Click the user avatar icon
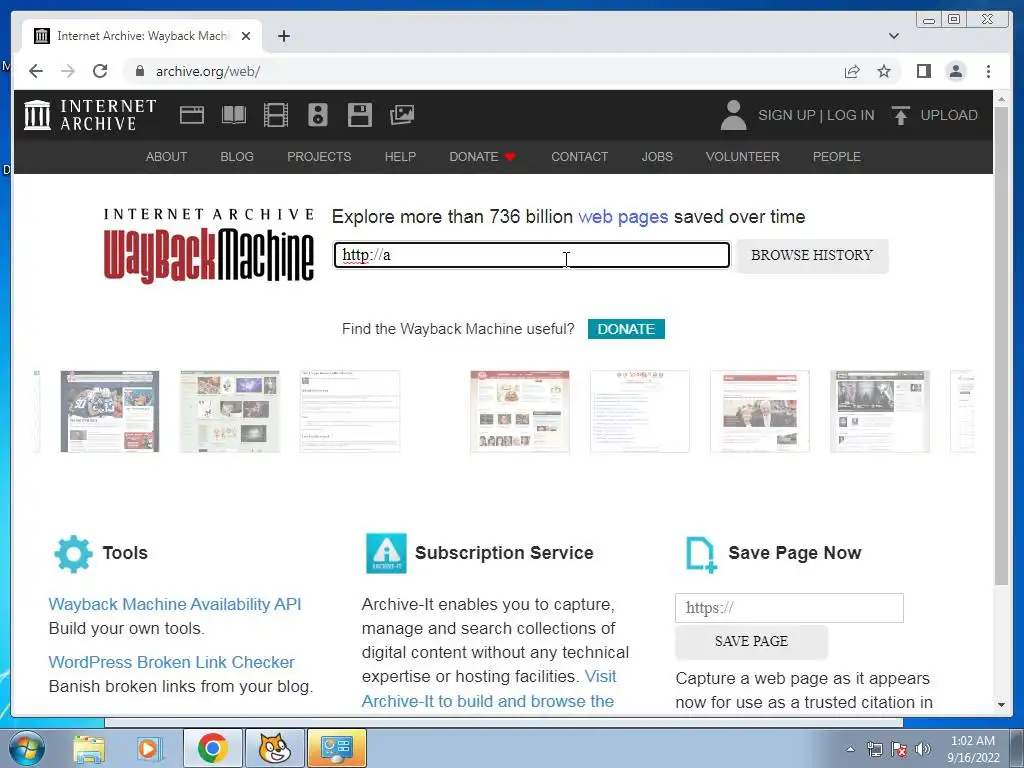 (733, 115)
